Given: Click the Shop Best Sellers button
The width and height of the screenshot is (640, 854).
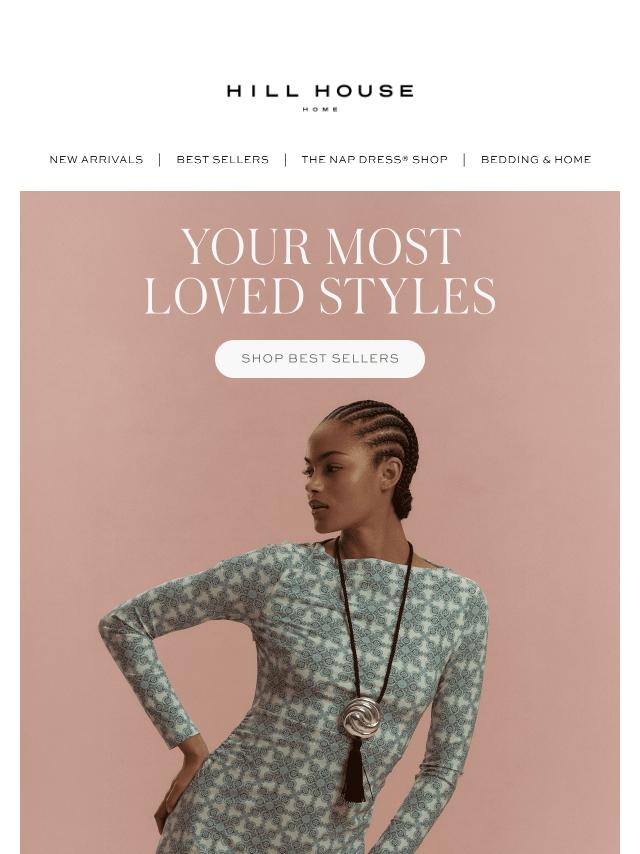Looking at the screenshot, I should pos(320,358).
